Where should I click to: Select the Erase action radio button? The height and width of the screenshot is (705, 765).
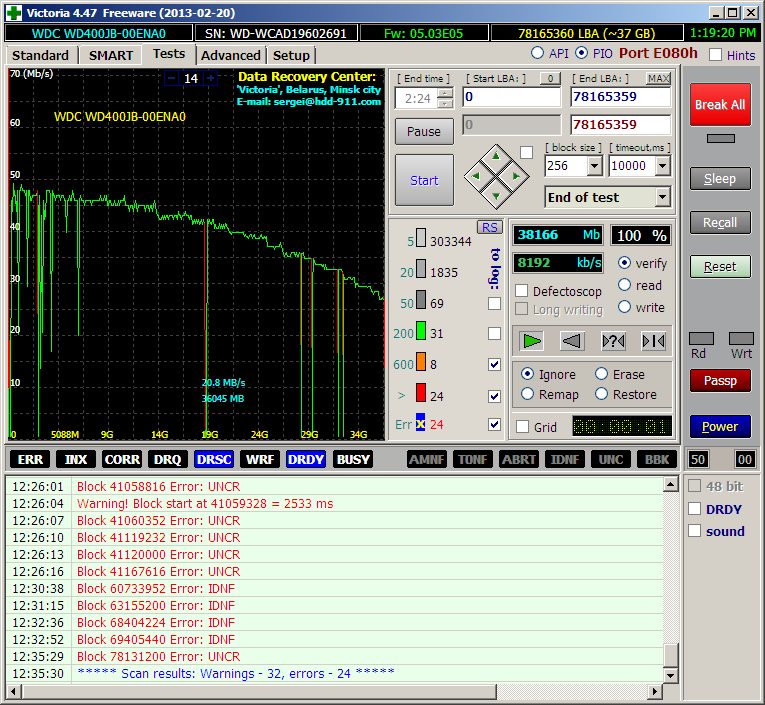(x=602, y=374)
